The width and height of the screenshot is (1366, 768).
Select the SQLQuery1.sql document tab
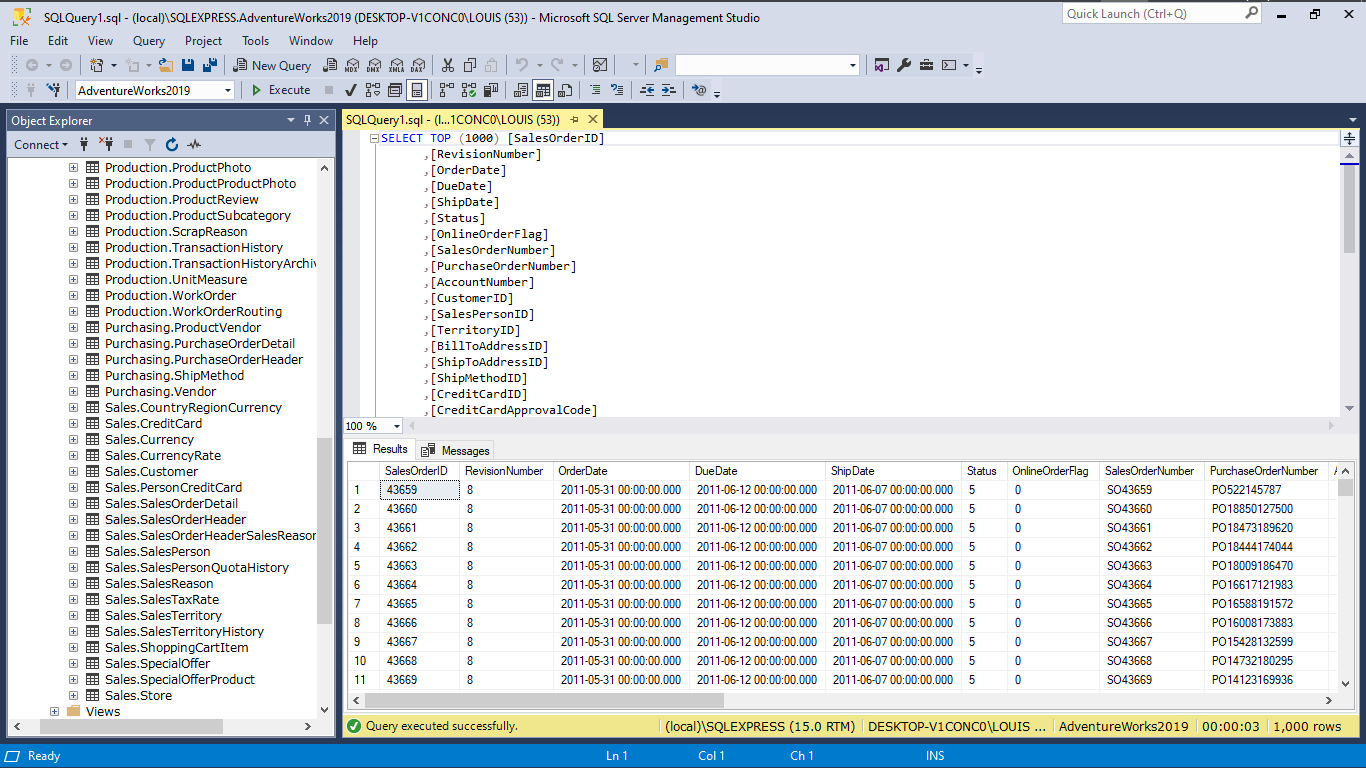click(x=452, y=119)
